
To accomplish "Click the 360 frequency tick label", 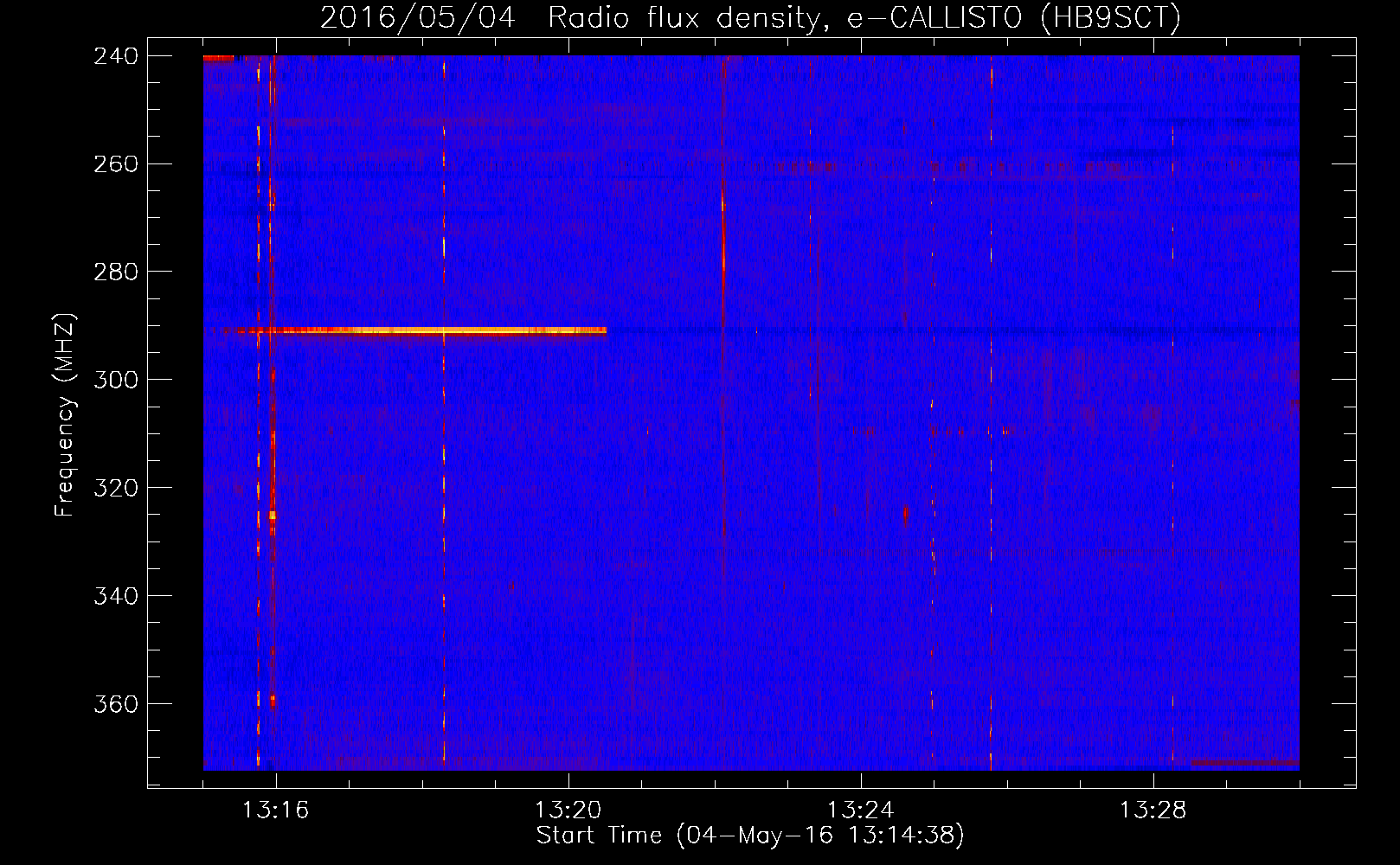I will 116,705.
